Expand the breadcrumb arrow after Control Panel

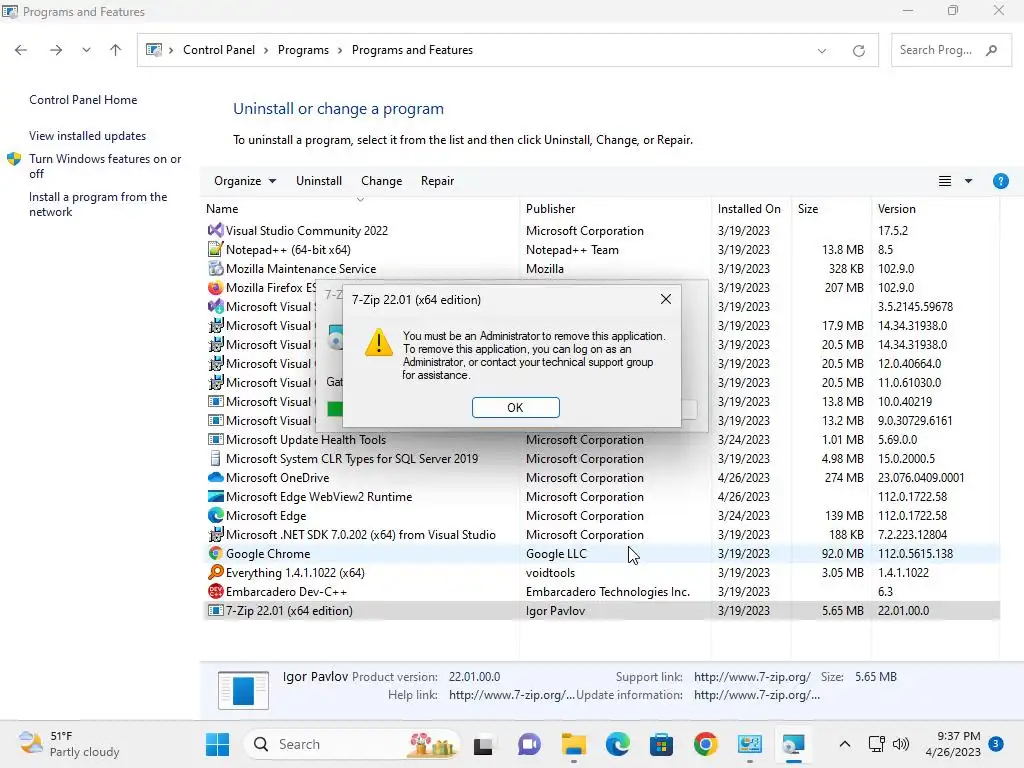[266, 50]
